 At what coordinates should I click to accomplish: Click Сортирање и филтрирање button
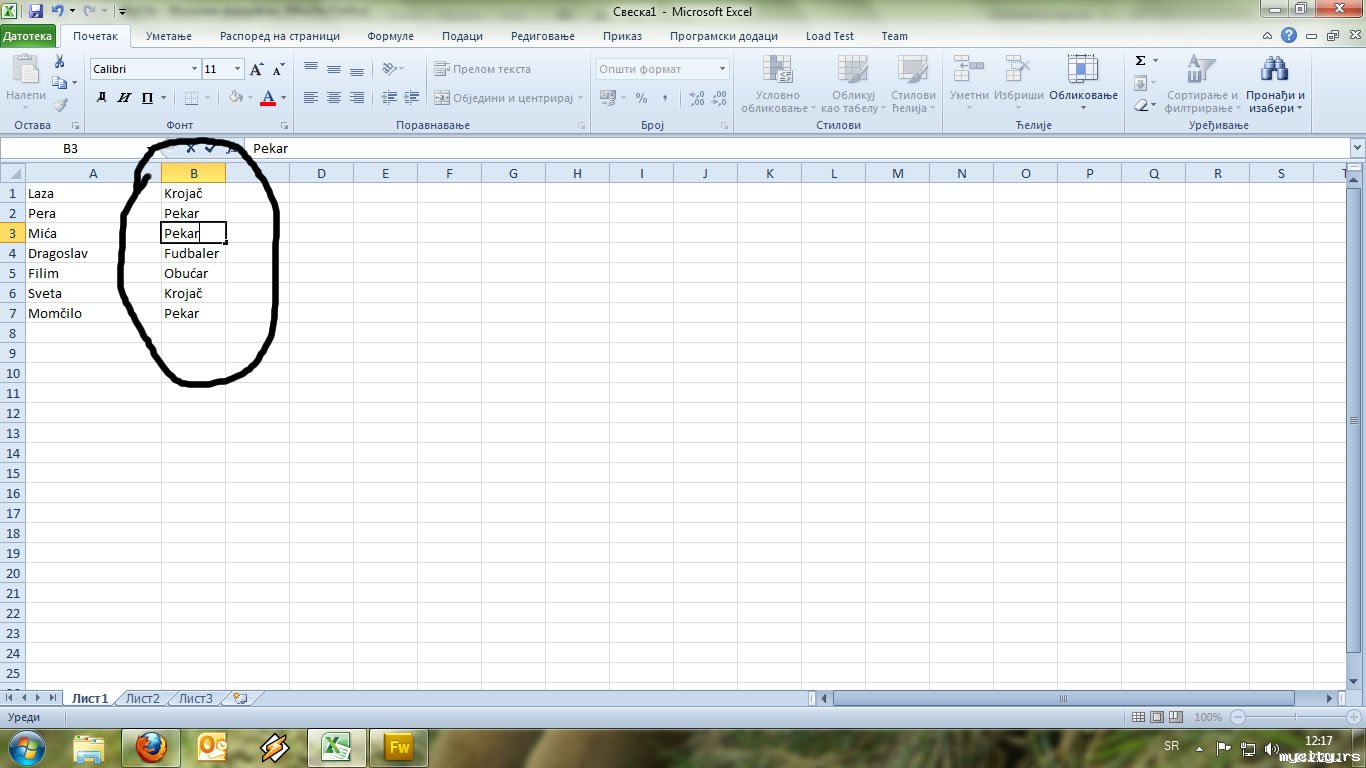(1202, 83)
